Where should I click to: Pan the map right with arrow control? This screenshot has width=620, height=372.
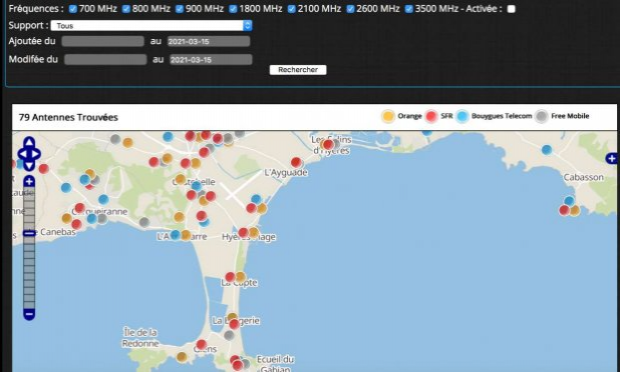[36, 154]
